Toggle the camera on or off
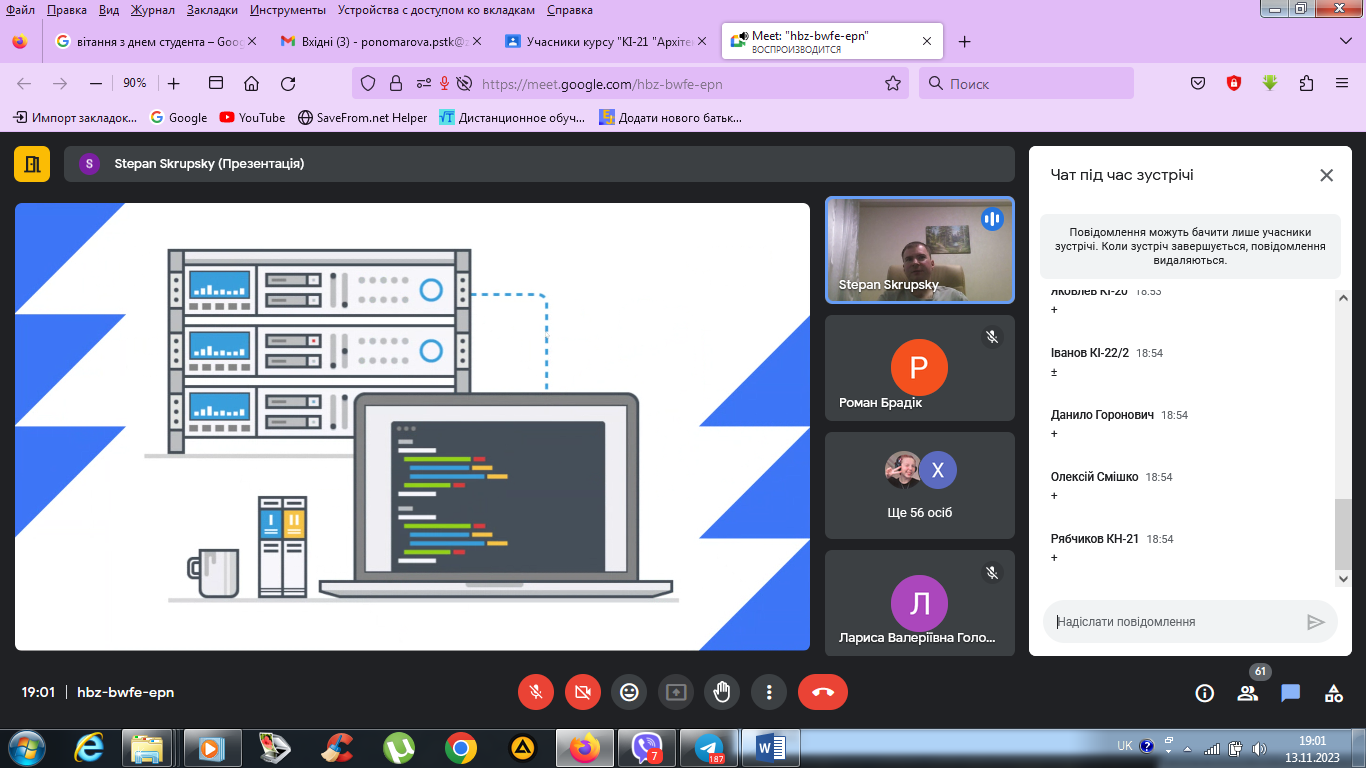 582,692
